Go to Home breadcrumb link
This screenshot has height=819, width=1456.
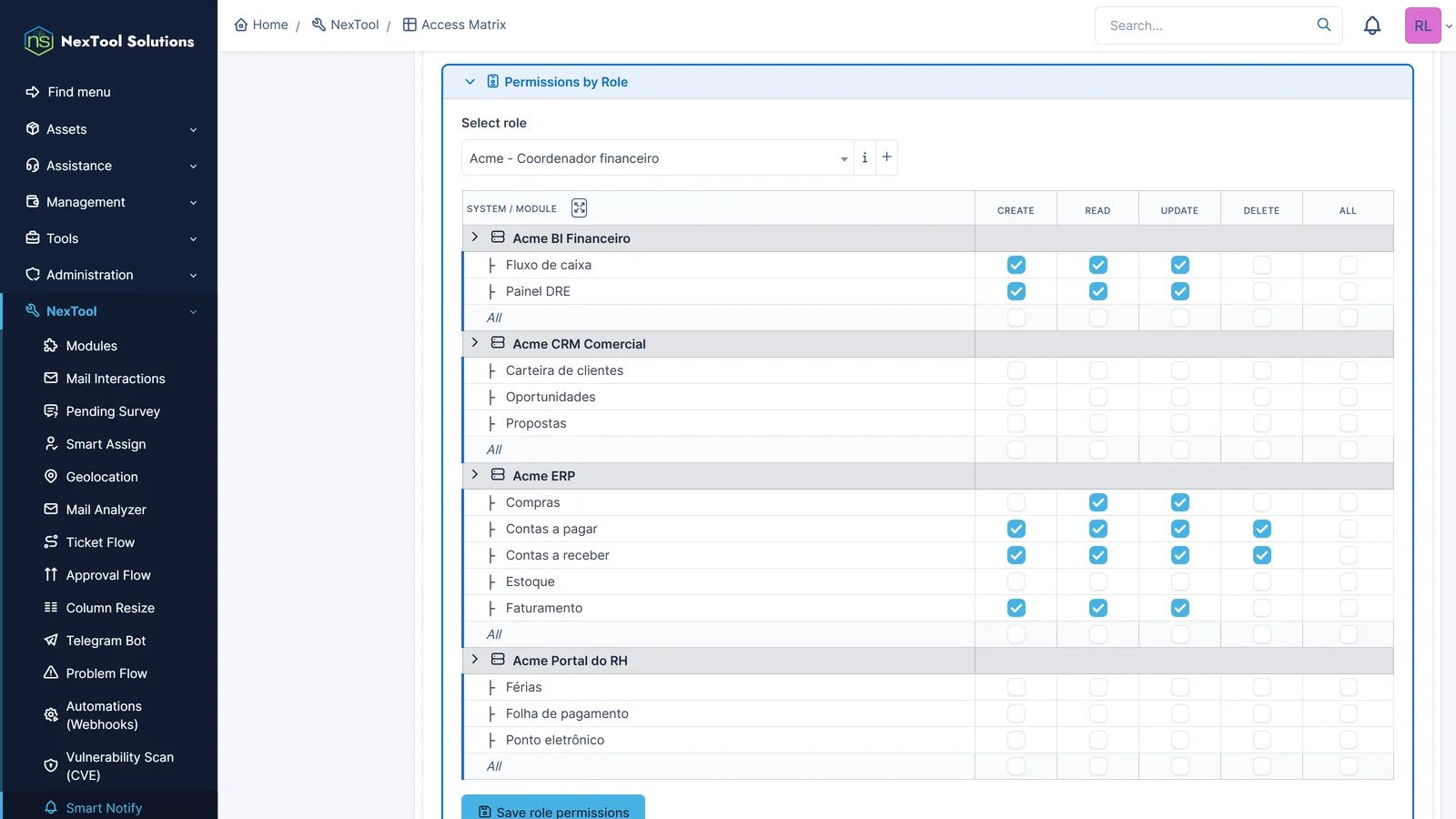261,25
